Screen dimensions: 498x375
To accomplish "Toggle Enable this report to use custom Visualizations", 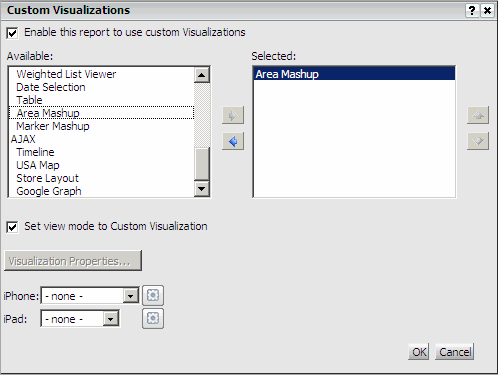I will tap(12, 33).
